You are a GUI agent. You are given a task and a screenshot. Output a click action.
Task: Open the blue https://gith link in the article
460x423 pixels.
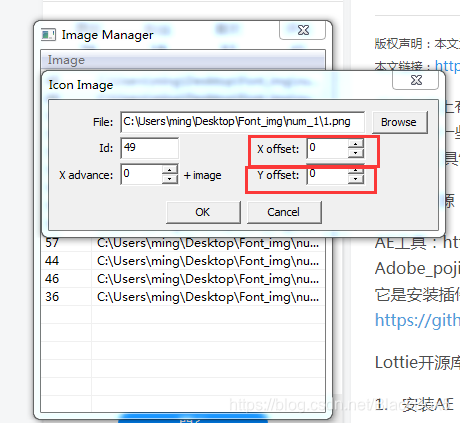pyautogui.click(x=417, y=320)
